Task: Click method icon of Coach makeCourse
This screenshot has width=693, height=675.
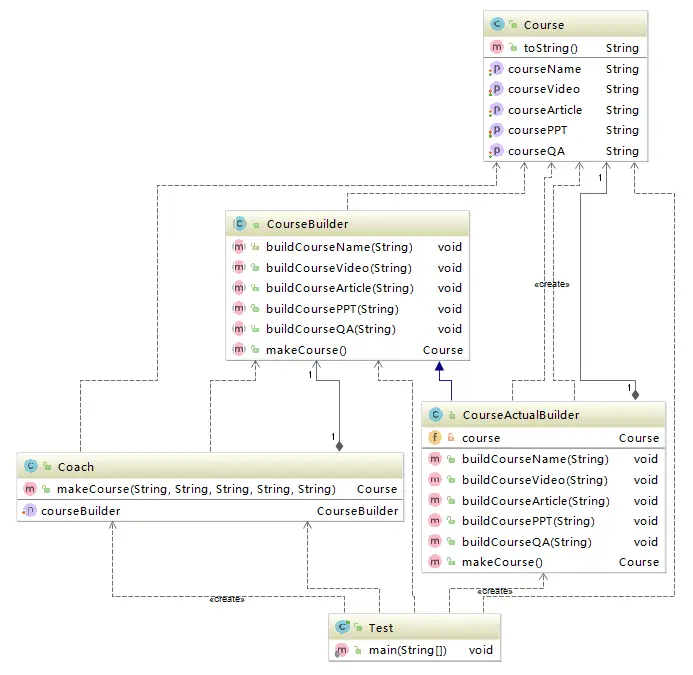Action: coord(30,488)
